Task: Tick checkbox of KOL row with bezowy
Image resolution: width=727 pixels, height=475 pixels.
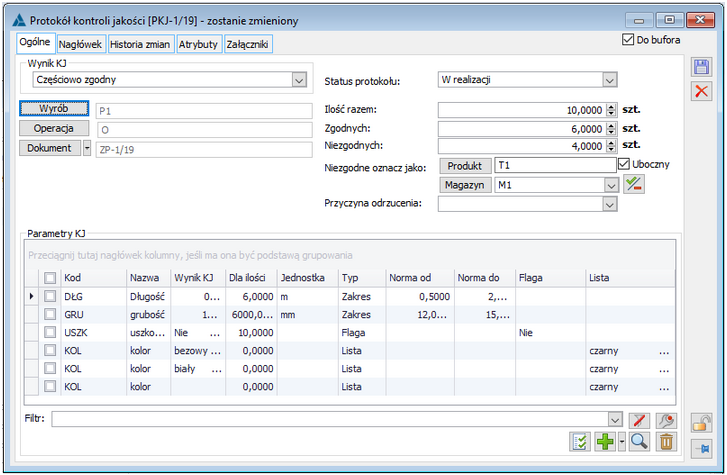Action: [x=50, y=350]
